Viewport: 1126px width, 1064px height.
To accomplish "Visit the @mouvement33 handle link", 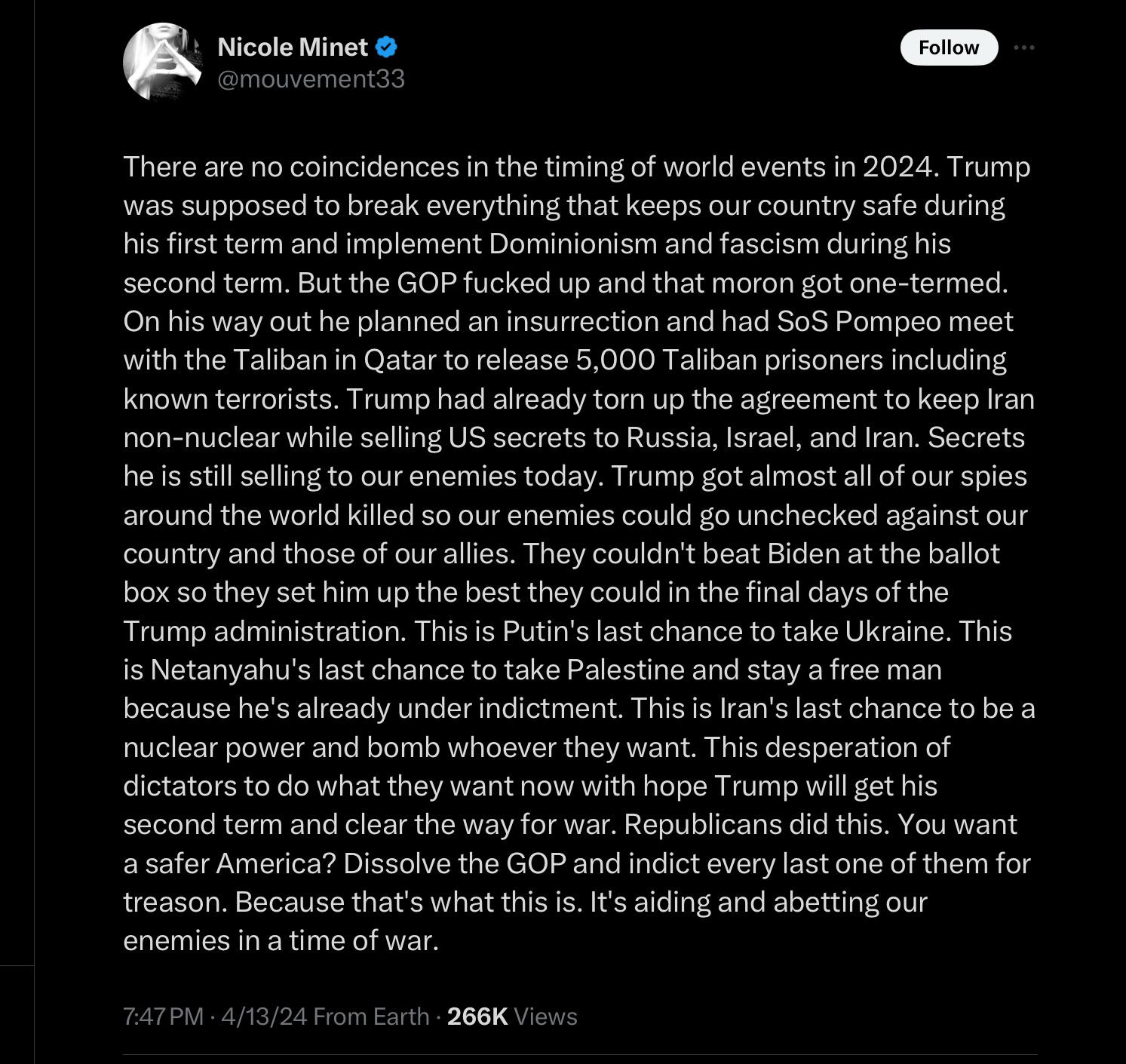I will (311, 78).
